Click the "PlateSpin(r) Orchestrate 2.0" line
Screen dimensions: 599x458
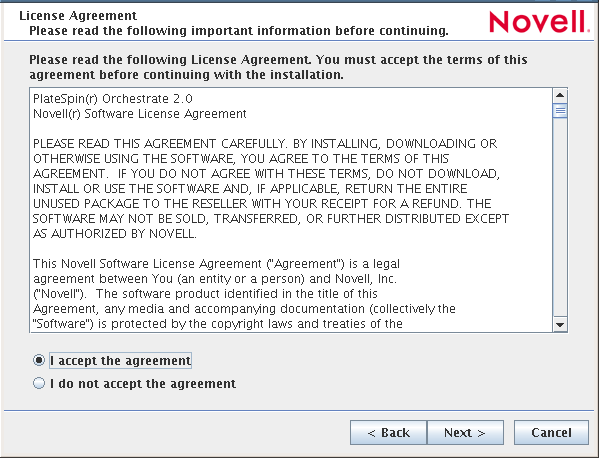pyautogui.click(x=113, y=99)
